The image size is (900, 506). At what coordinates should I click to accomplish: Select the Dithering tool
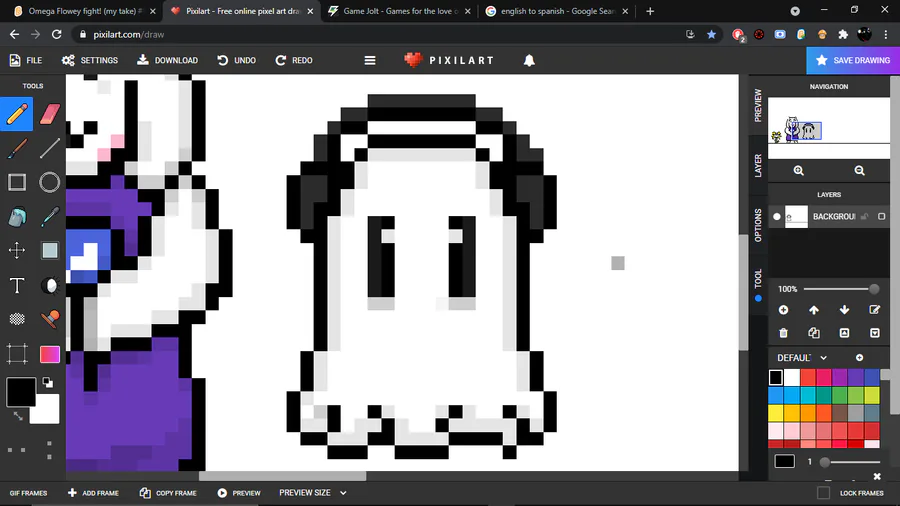coord(17,319)
